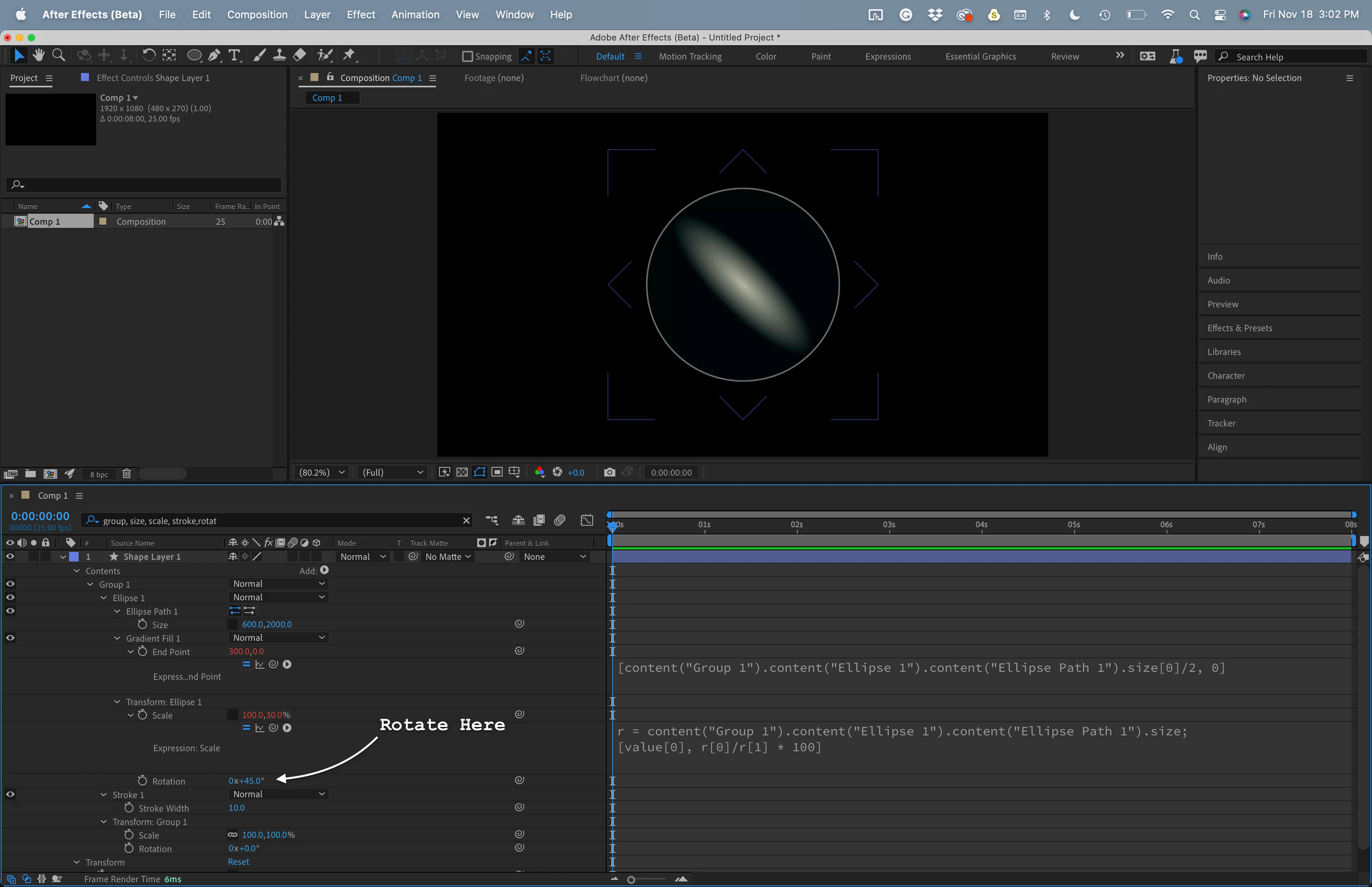Click Reset next to Transform
The height and width of the screenshot is (887, 1372).
click(x=238, y=862)
